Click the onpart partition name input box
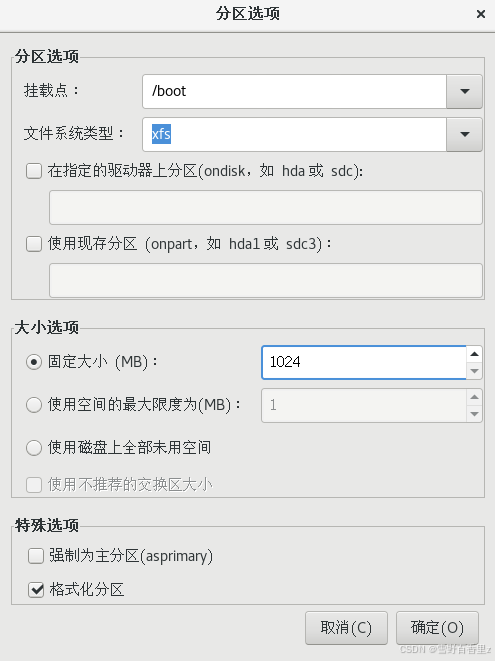Image resolution: width=495 pixels, height=661 pixels. pyautogui.click(x=266, y=280)
